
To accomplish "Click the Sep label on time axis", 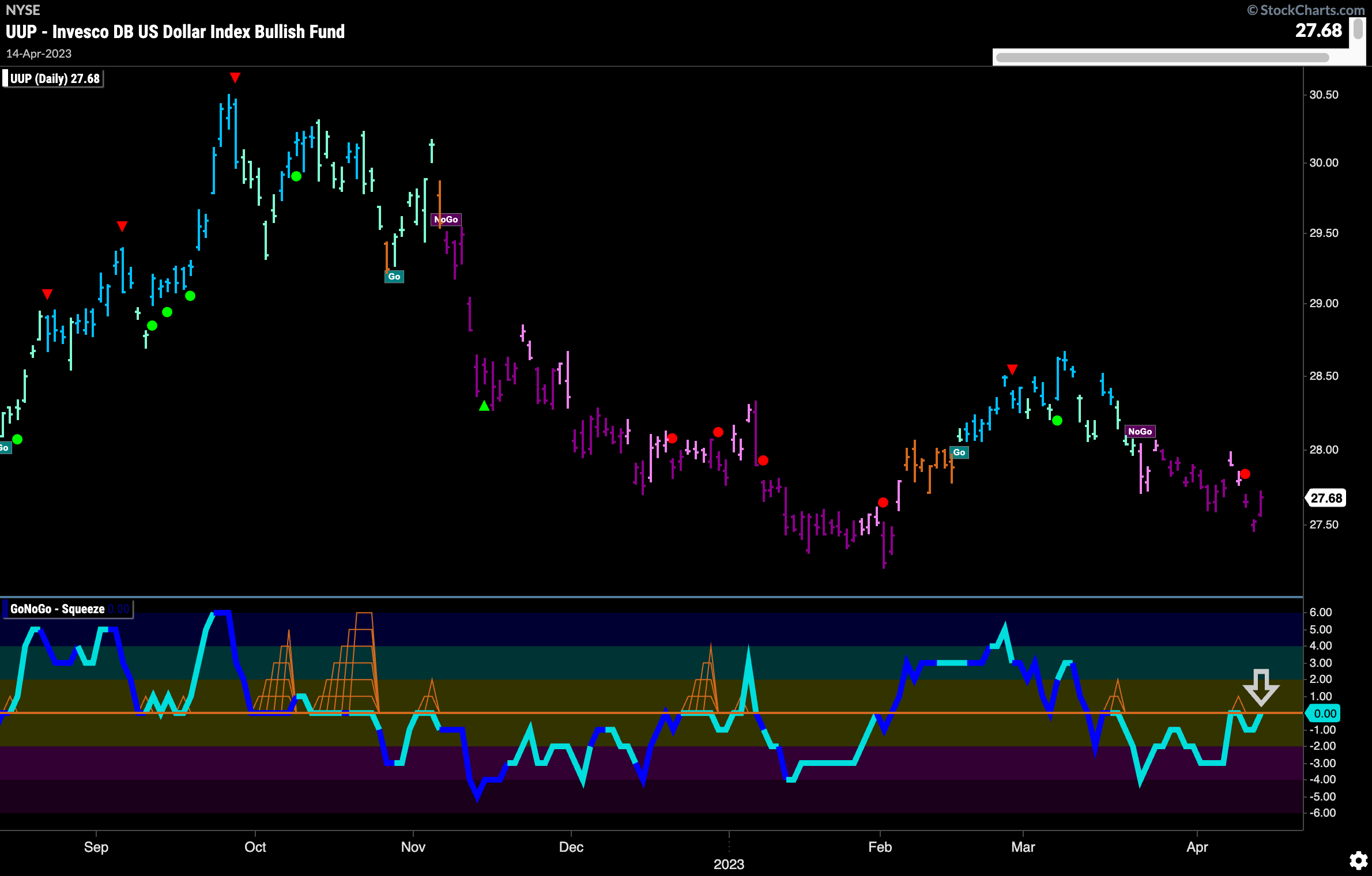I will coord(96,847).
